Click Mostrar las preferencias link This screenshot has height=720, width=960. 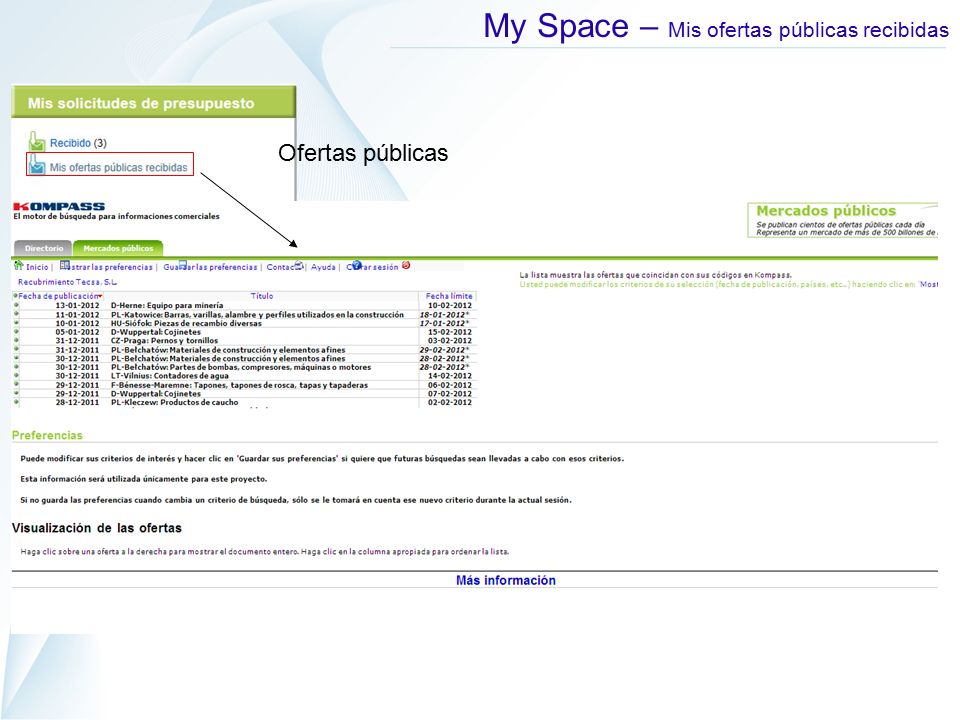click(111, 267)
